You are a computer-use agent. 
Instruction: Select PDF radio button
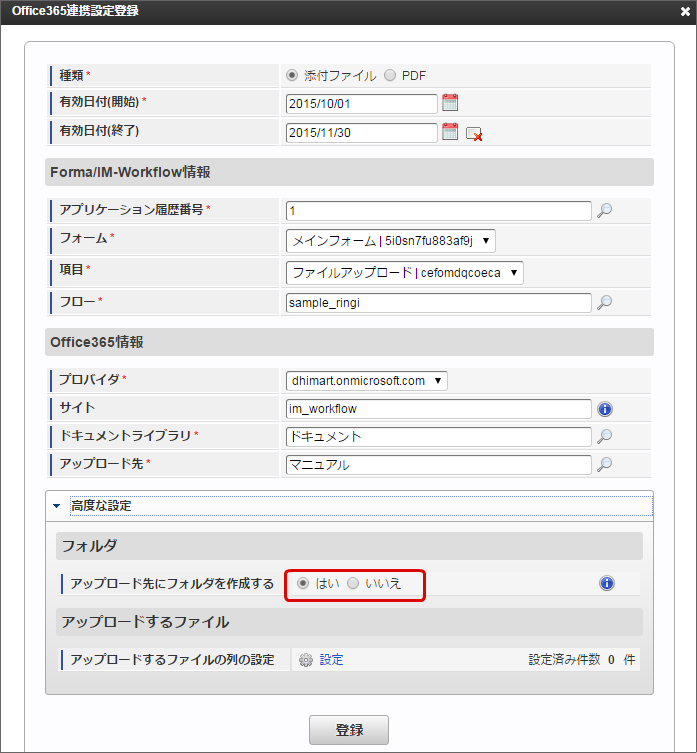[390, 75]
